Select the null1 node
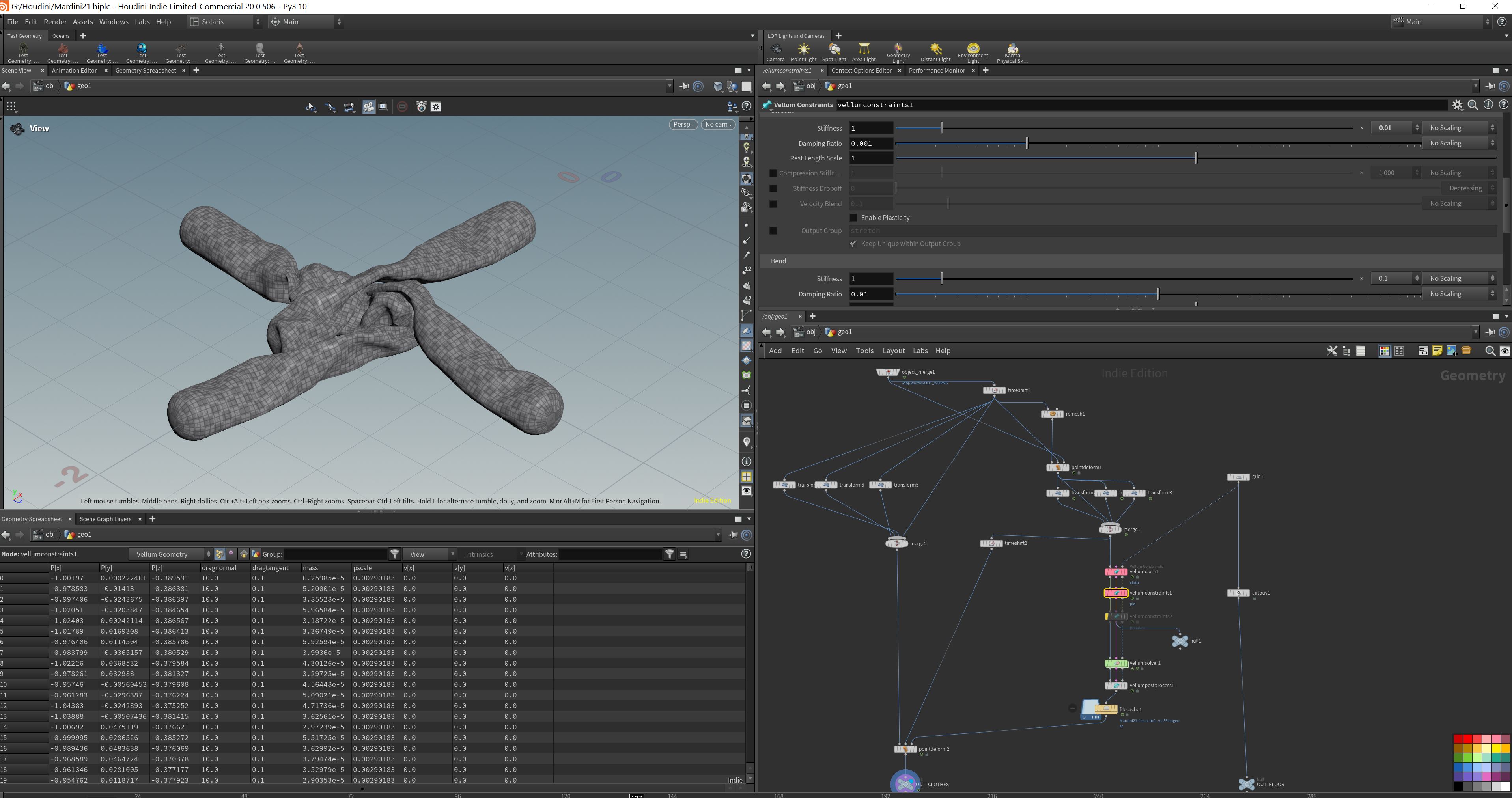The width and height of the screenshot is (1512, 798). (x=1180, y=641)
